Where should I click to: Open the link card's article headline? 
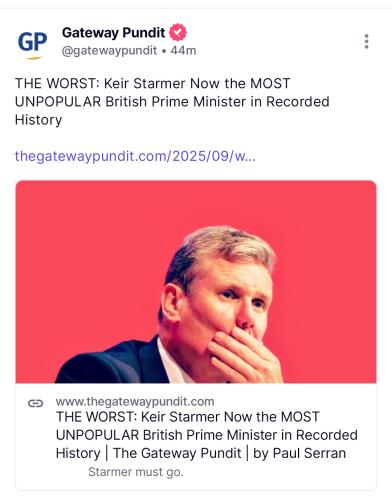tap(207, 435)
